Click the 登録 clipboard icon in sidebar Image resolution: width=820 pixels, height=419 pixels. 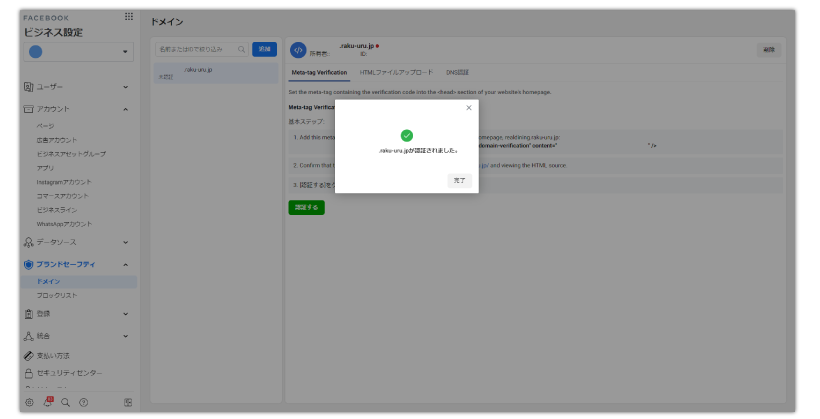point(29,314)
